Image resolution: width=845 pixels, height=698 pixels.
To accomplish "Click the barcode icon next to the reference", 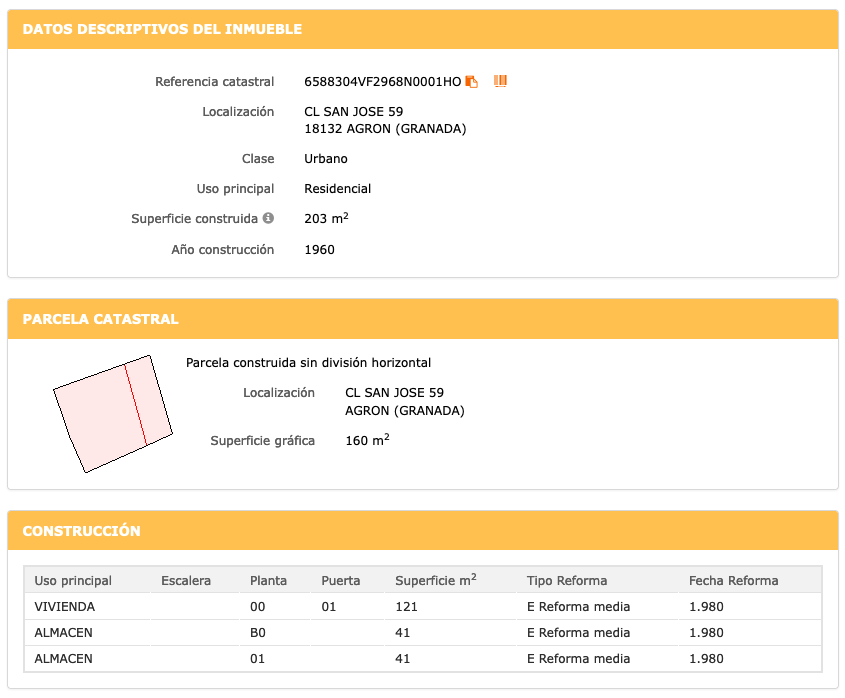I will (501, 81).
